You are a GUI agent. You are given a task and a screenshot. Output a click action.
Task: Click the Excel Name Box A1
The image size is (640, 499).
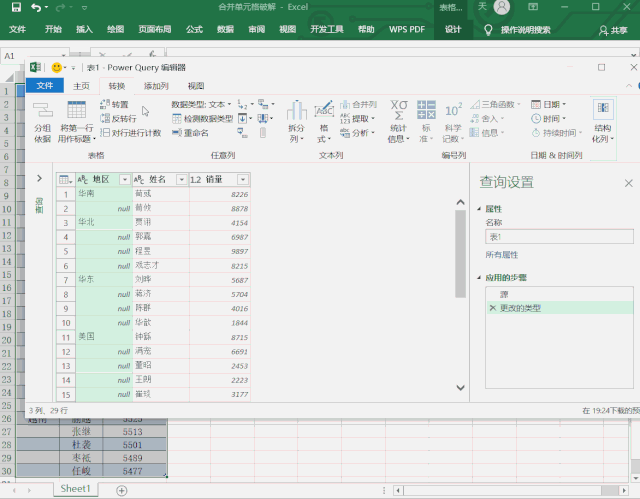[x=35, y=56]
